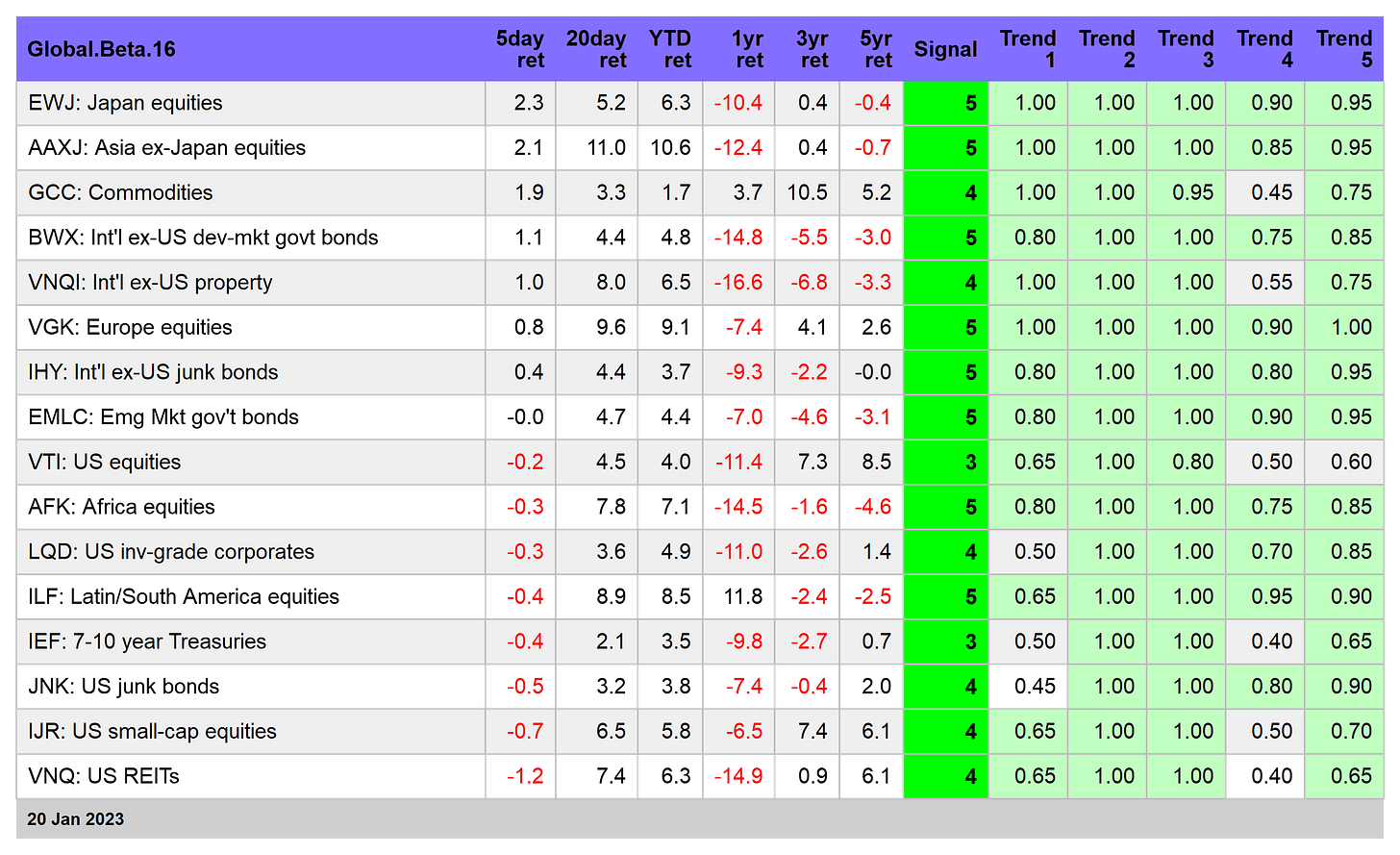Click the Trend 3 column header
Viewport: 1400px width, 855px height.
point(1186,49)
